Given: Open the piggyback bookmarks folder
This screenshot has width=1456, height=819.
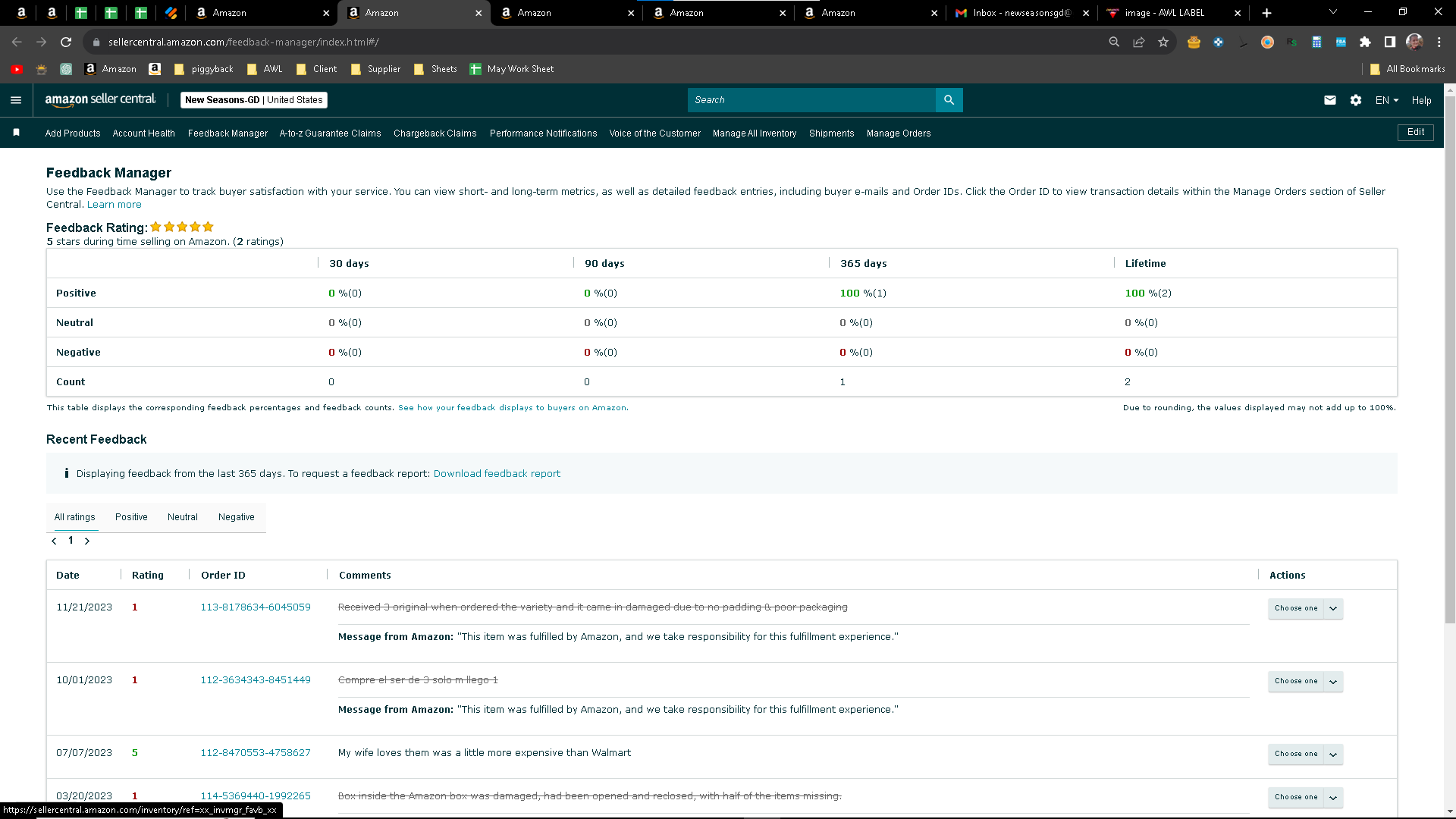Looking at the screenshot, I should (x=204, y=69).
